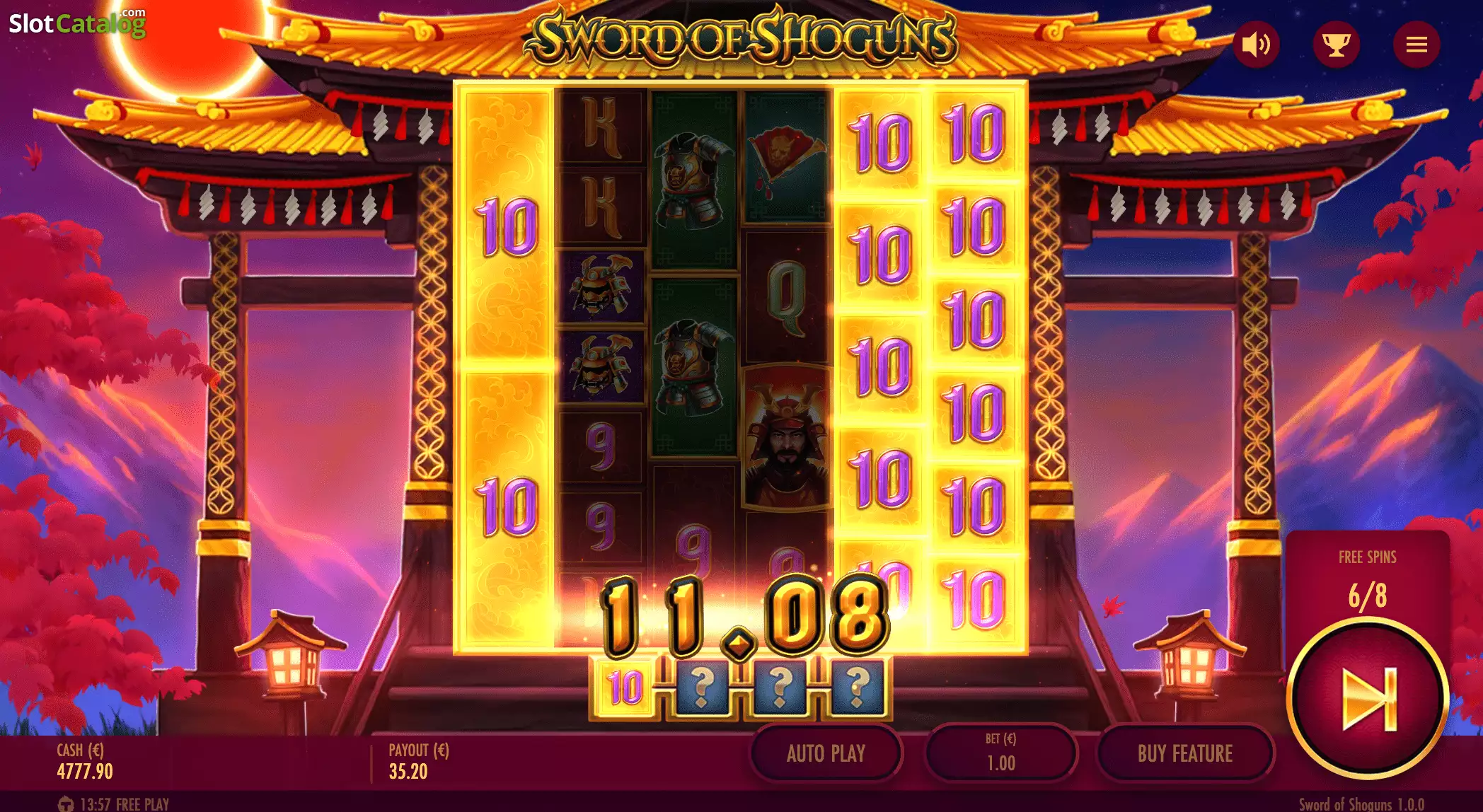Open the trophy achievements icon
This screenshot has height=812, width=1483.
pos(1336,45)
